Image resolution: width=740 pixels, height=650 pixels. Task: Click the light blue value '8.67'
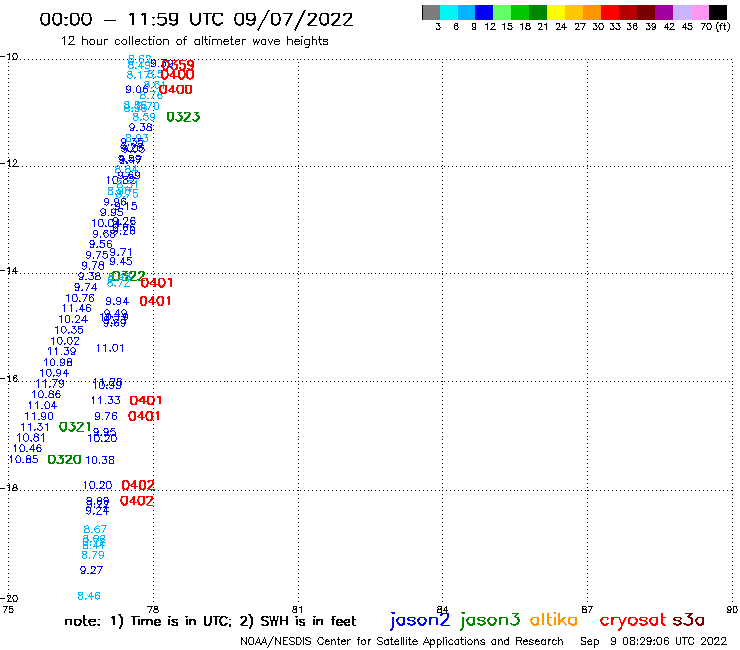click(95, 529)
